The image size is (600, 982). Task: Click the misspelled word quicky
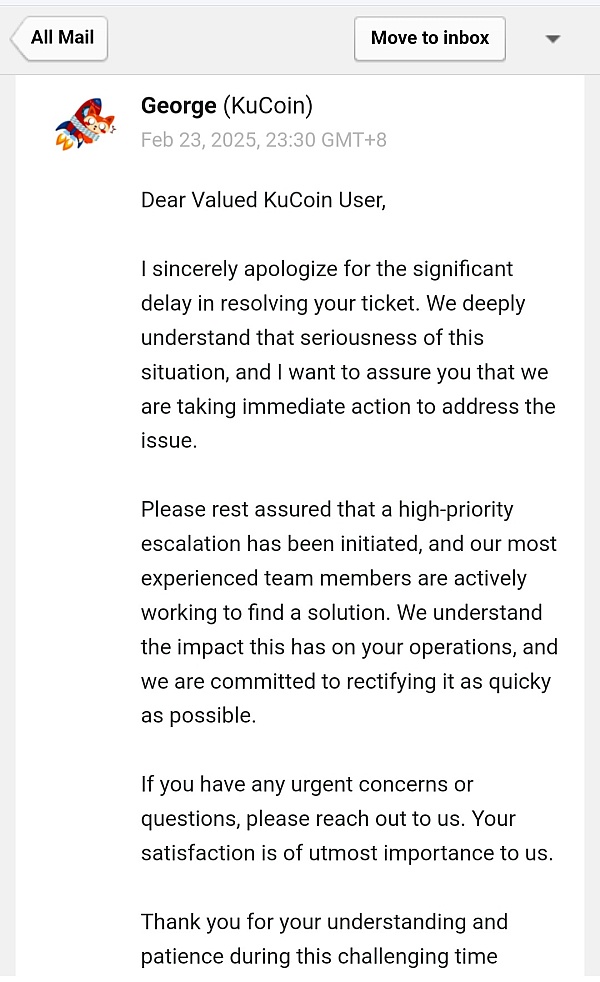(x=520, y=681)
